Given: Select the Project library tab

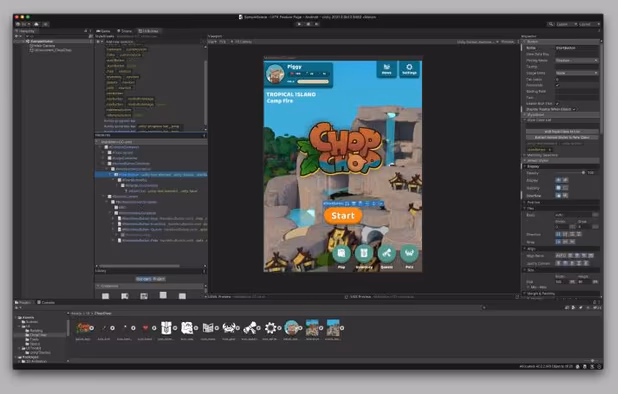Looking at the screenshot, I should [159, 279].
